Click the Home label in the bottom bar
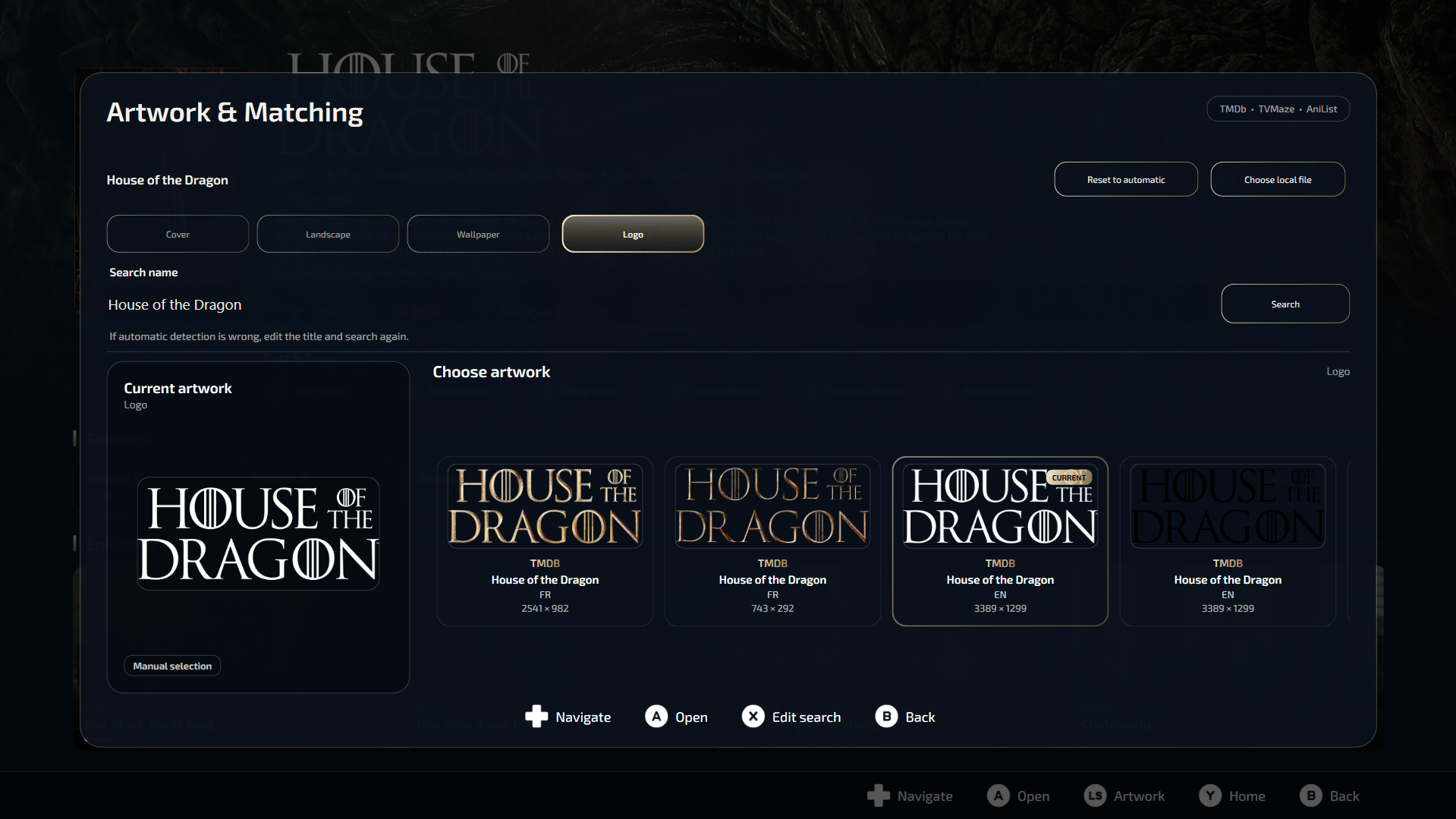The height and width of the screenshot is (819, 1456). (1247, 796)
